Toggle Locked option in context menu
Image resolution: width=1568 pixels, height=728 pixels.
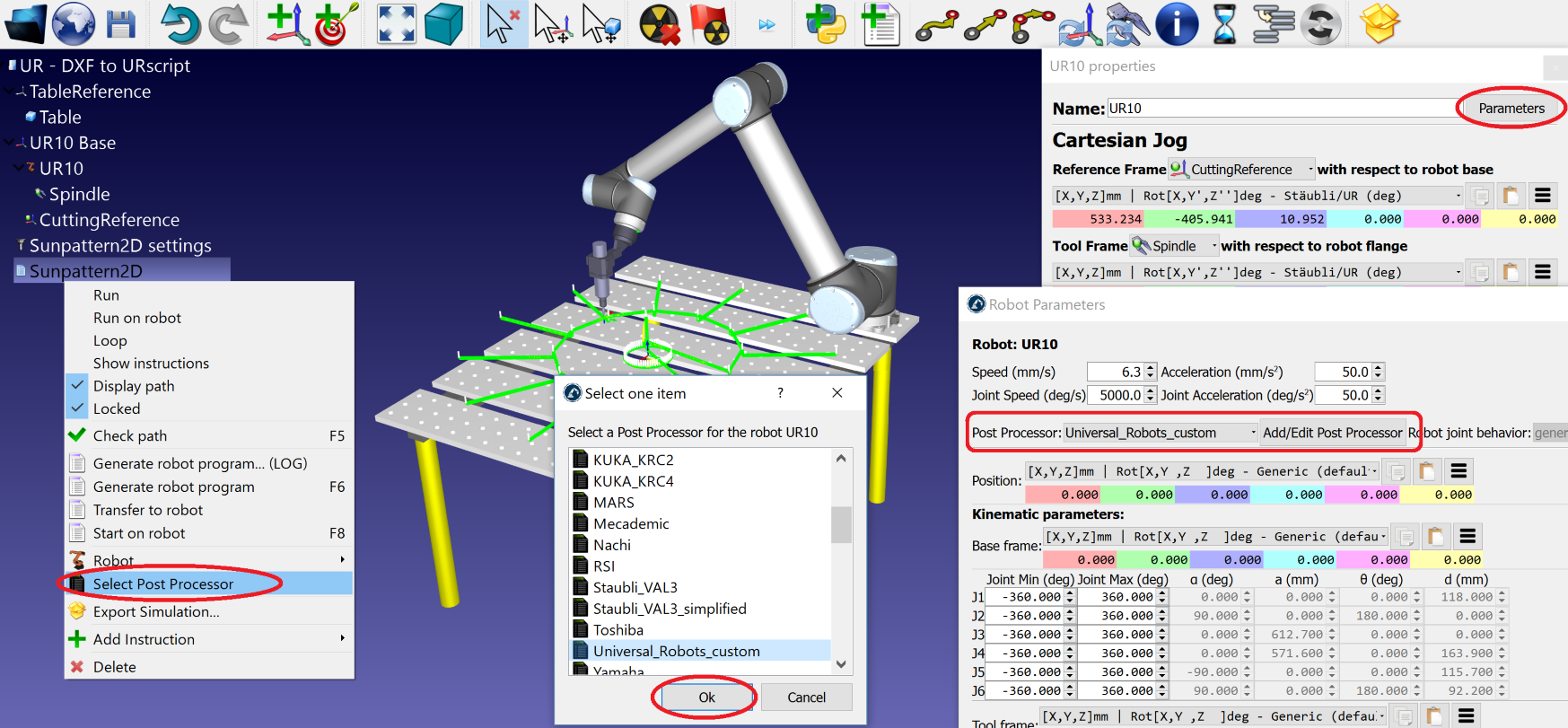click(117, 408)
